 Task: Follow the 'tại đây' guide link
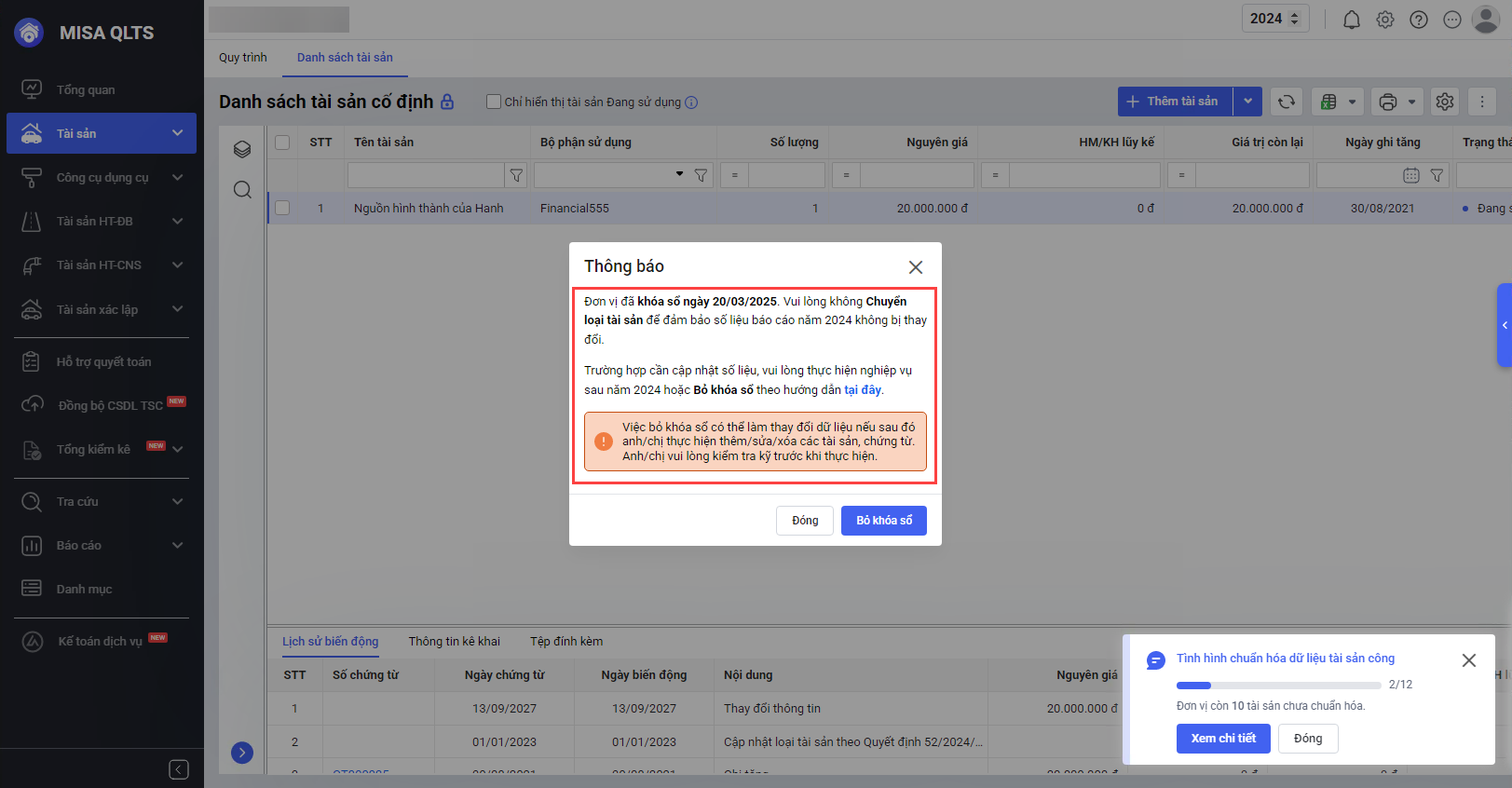tap(862, 390)
